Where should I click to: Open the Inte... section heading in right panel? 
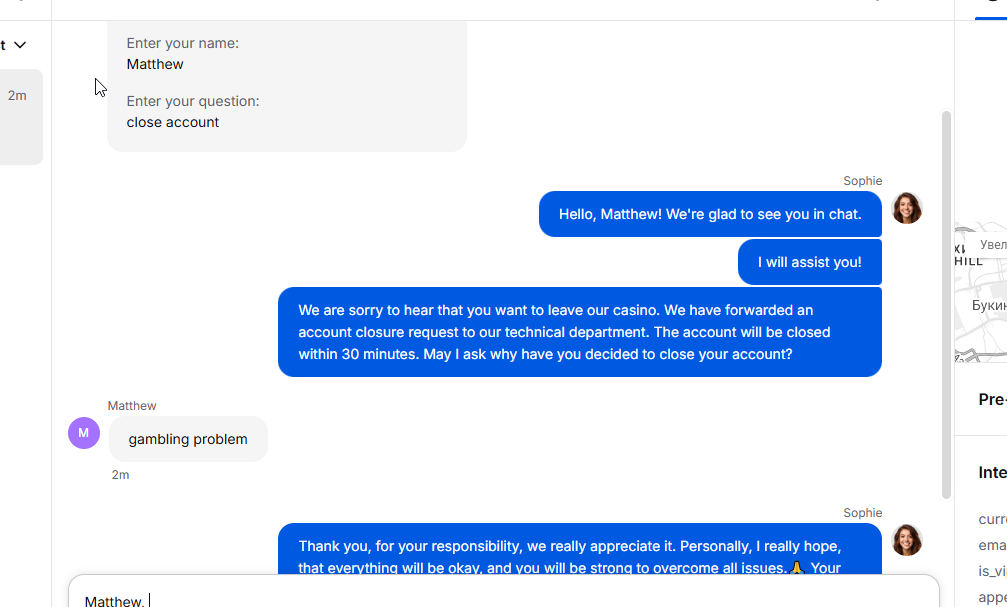[992, 473]
